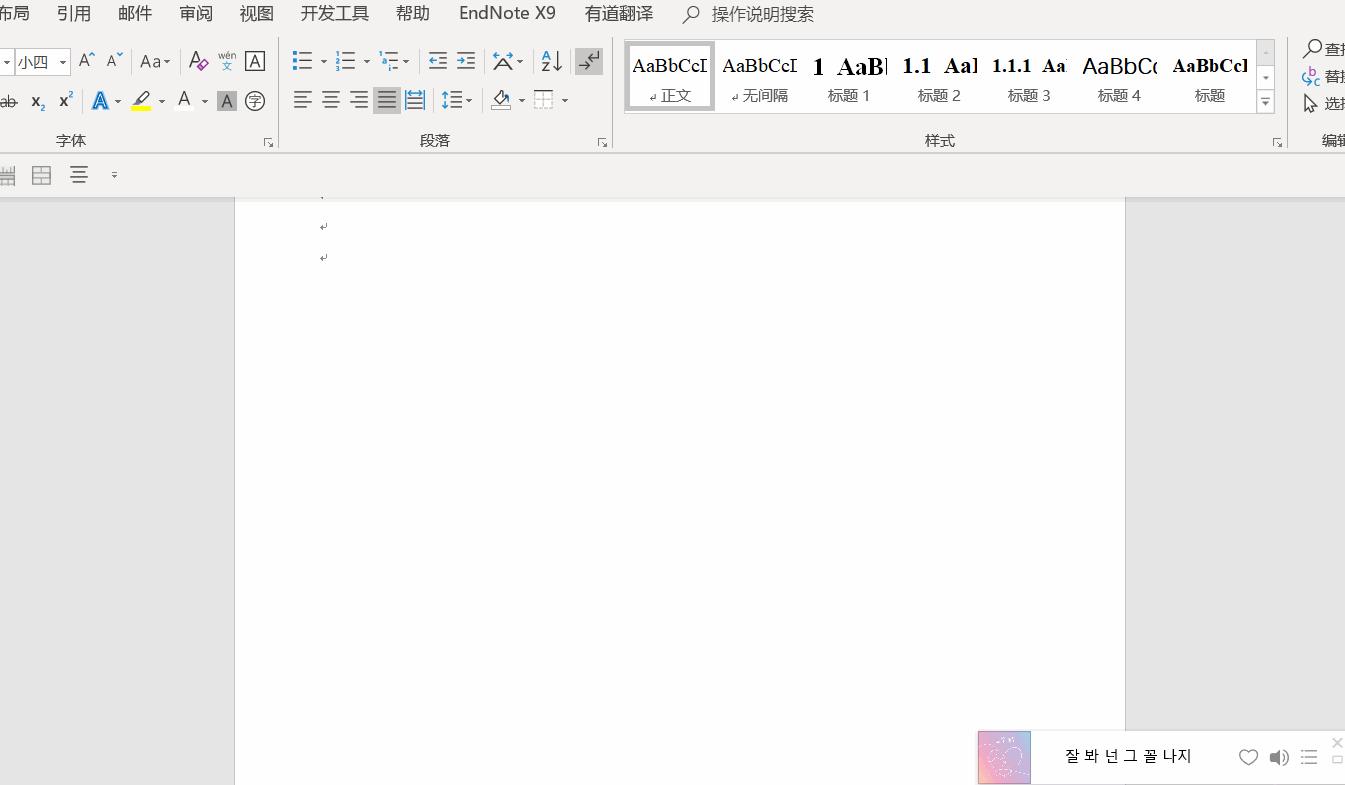Expand the numbering style dropdown arrow
This screenshot has width=1345, height=785.
click(367, 62)
